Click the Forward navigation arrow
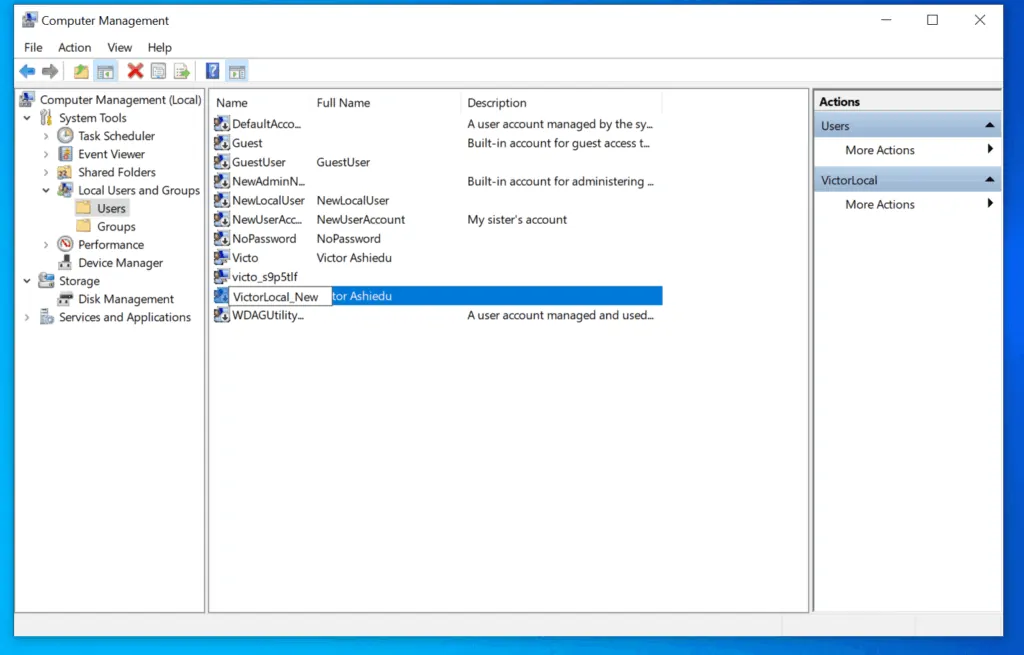This screenshot has width=1024, height=655. click(50, 70)
